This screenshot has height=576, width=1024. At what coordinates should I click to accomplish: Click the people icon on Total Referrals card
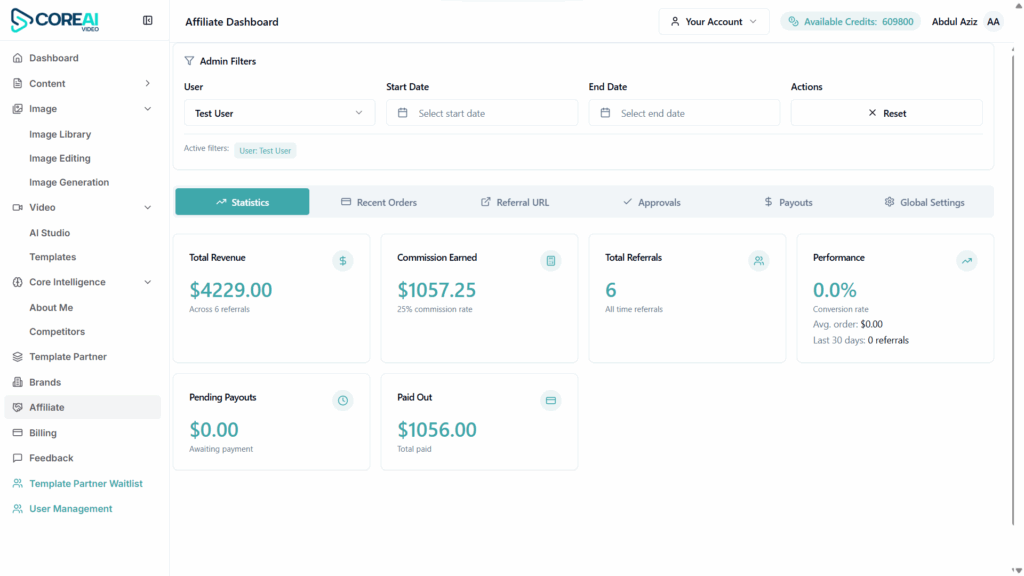[x=759, y=261]
